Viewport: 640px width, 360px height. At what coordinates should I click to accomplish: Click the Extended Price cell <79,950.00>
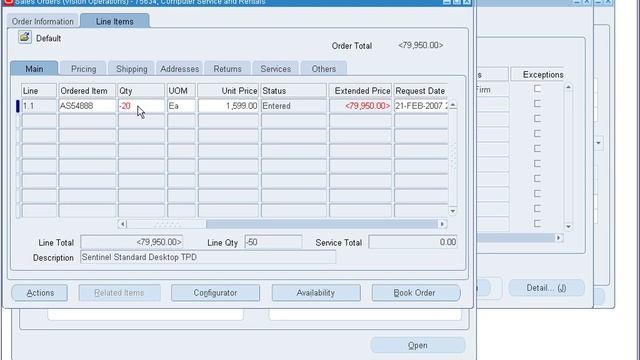pyautogui.click(x=360, y=106)
